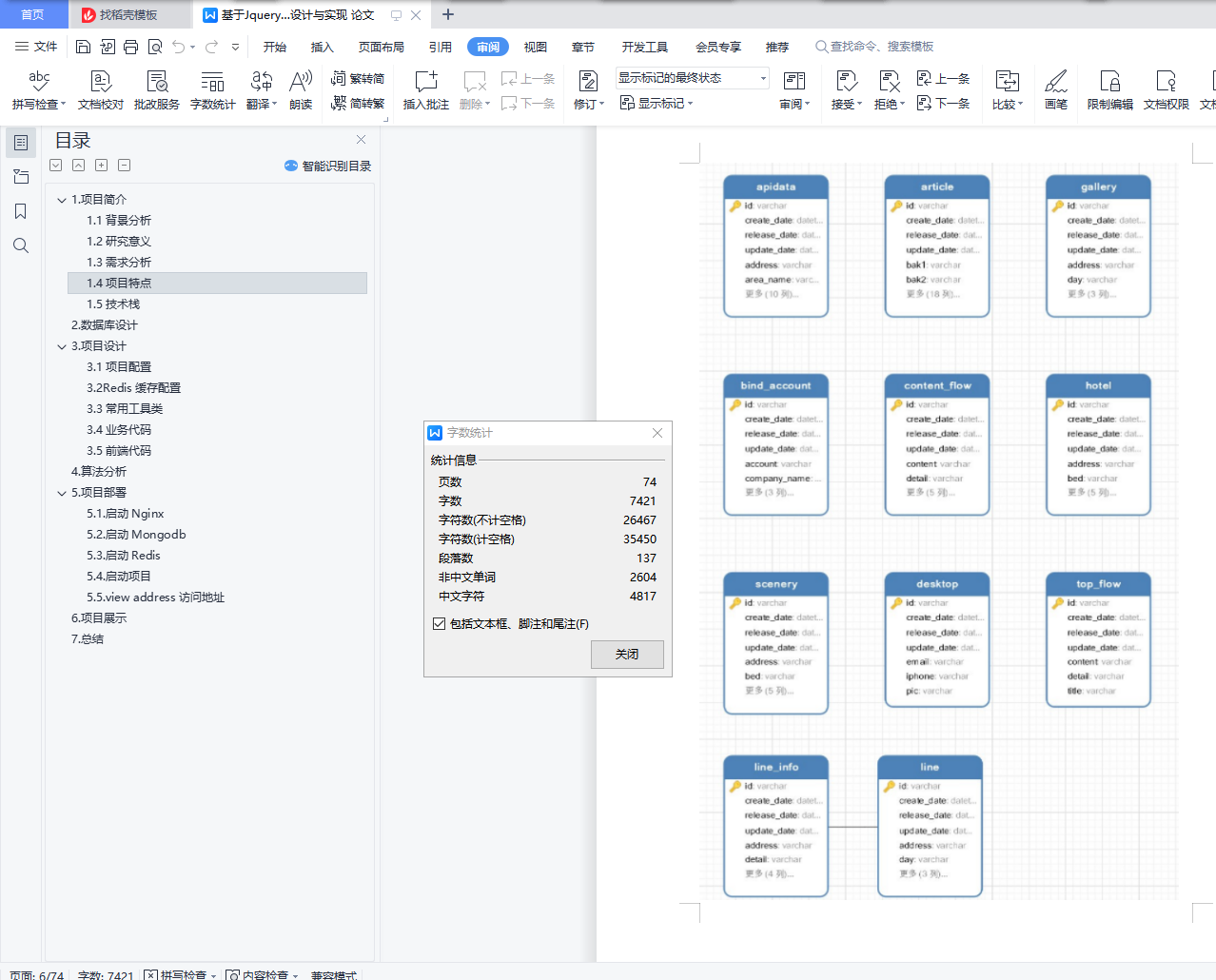
Task: Open spell check (拼写检查) tool
Action: (38, 90)
